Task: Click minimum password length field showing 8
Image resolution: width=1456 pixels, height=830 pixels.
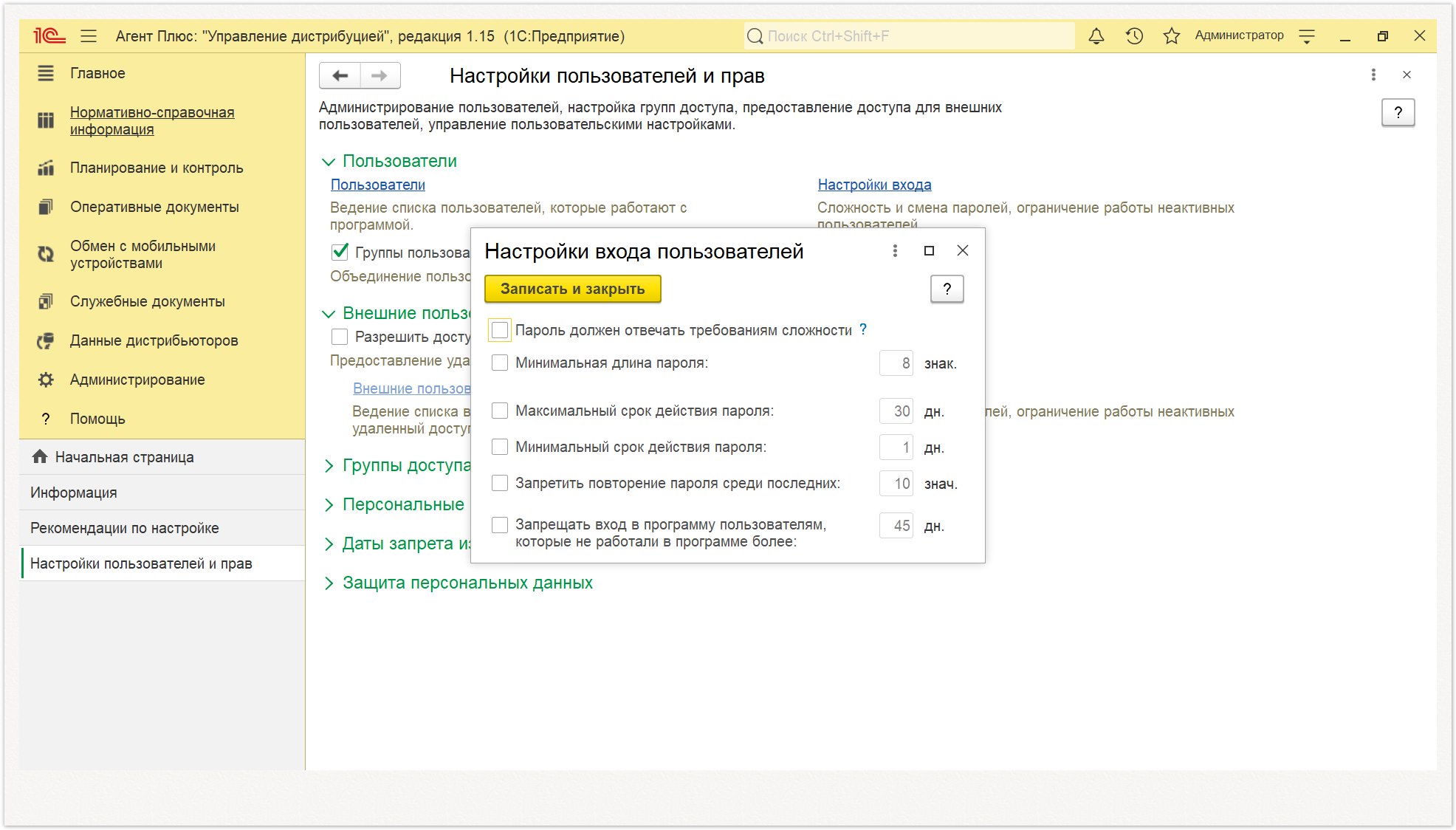Action: tap(896, 363)
